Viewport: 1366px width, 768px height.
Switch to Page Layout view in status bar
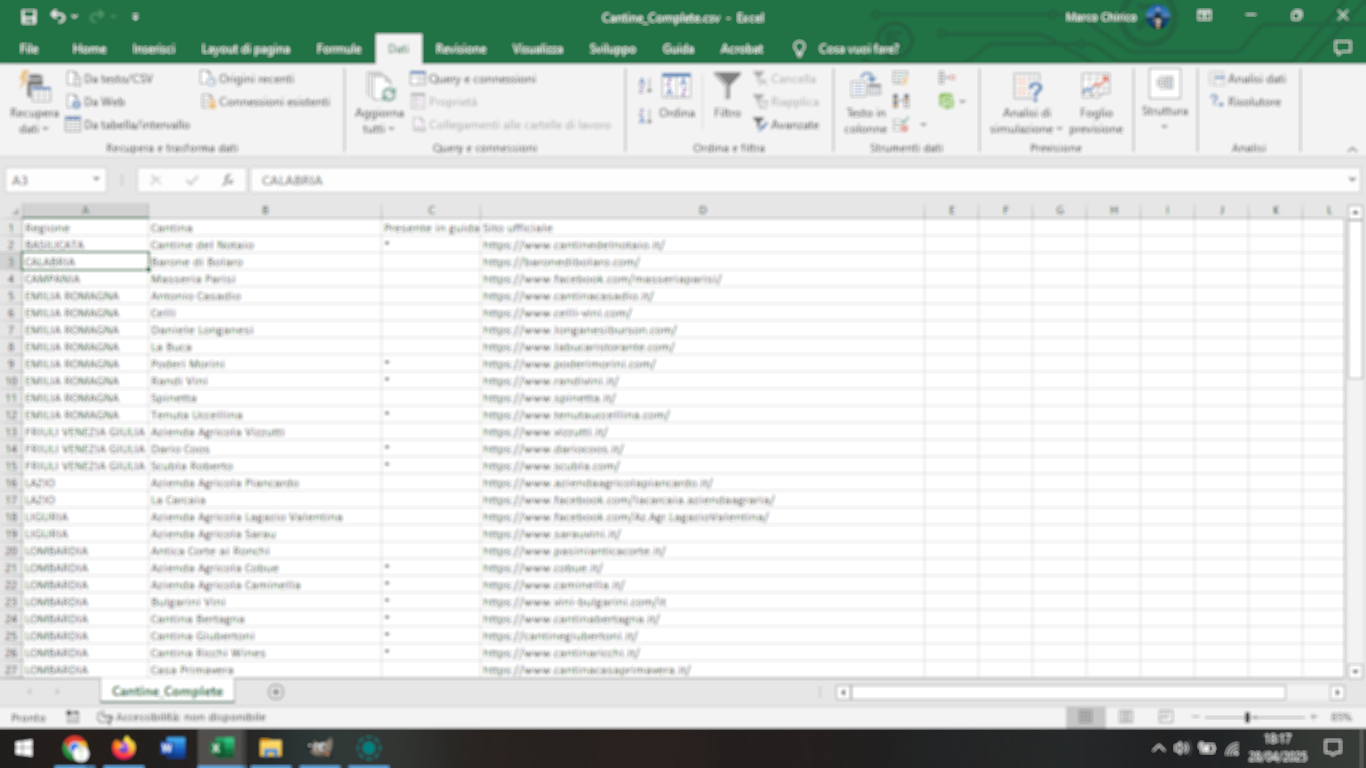point(1125,717)
